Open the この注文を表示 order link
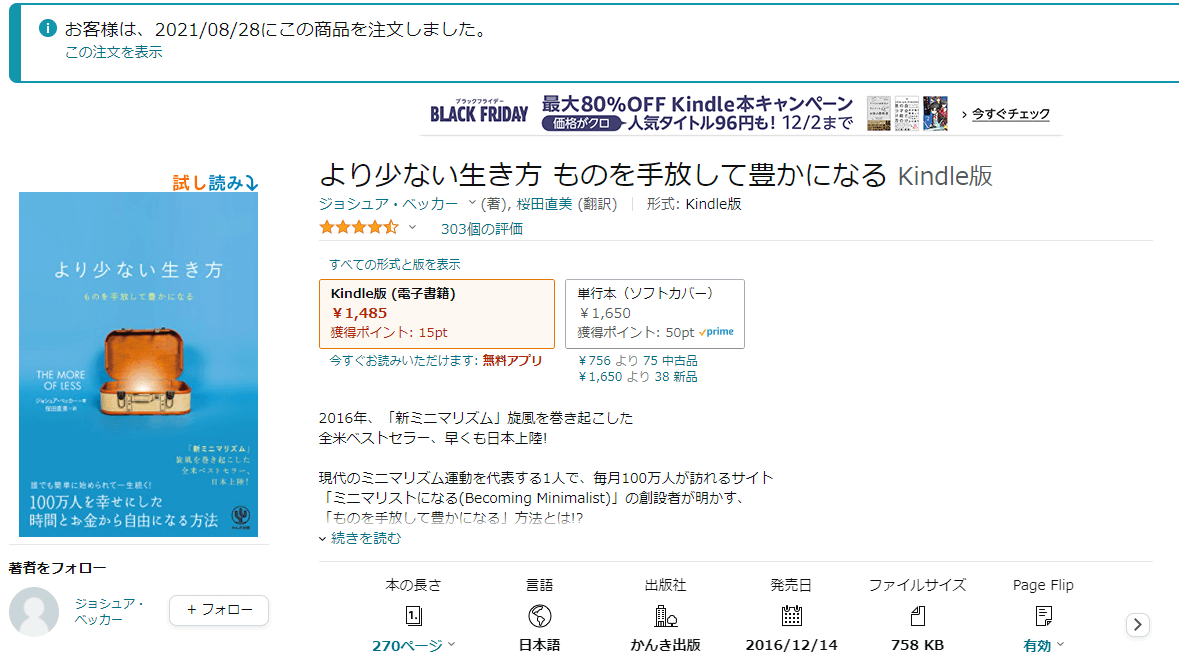Viewport: 1179px width, 672px height. [x=114, y=52]
